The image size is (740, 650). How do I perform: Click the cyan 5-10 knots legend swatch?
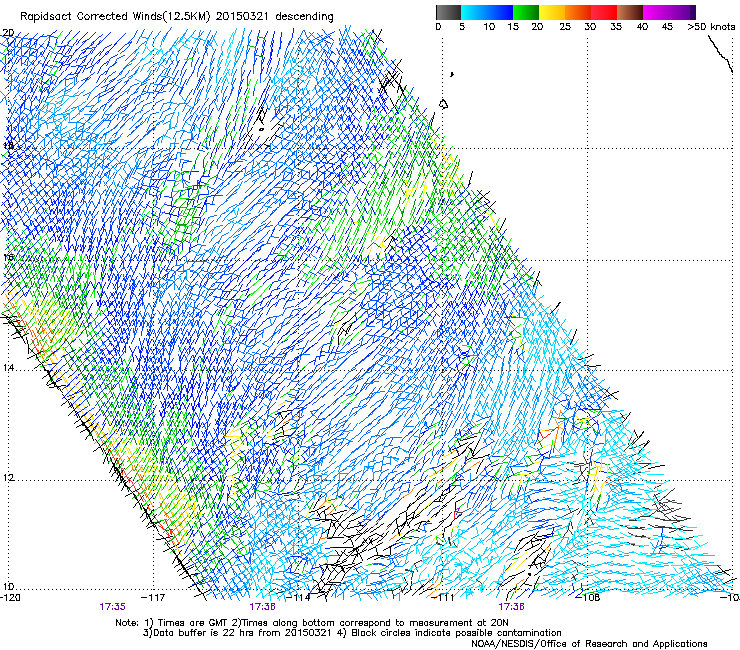point(474,12)
